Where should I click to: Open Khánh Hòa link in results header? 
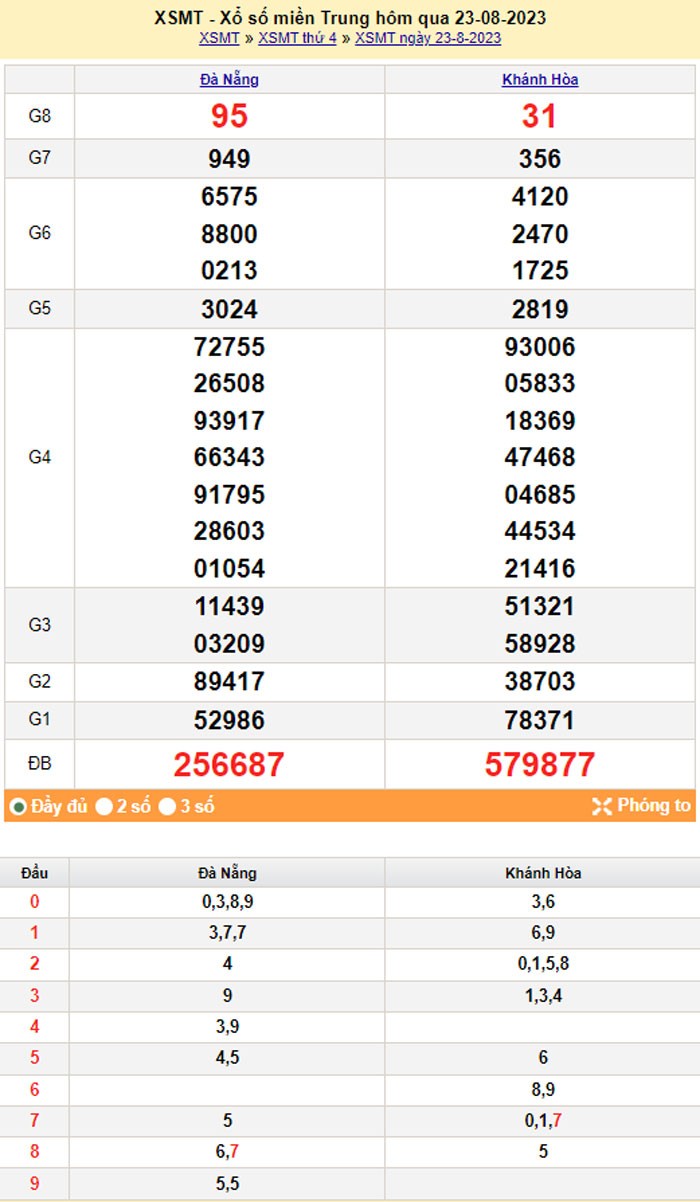tap(540, 80)
